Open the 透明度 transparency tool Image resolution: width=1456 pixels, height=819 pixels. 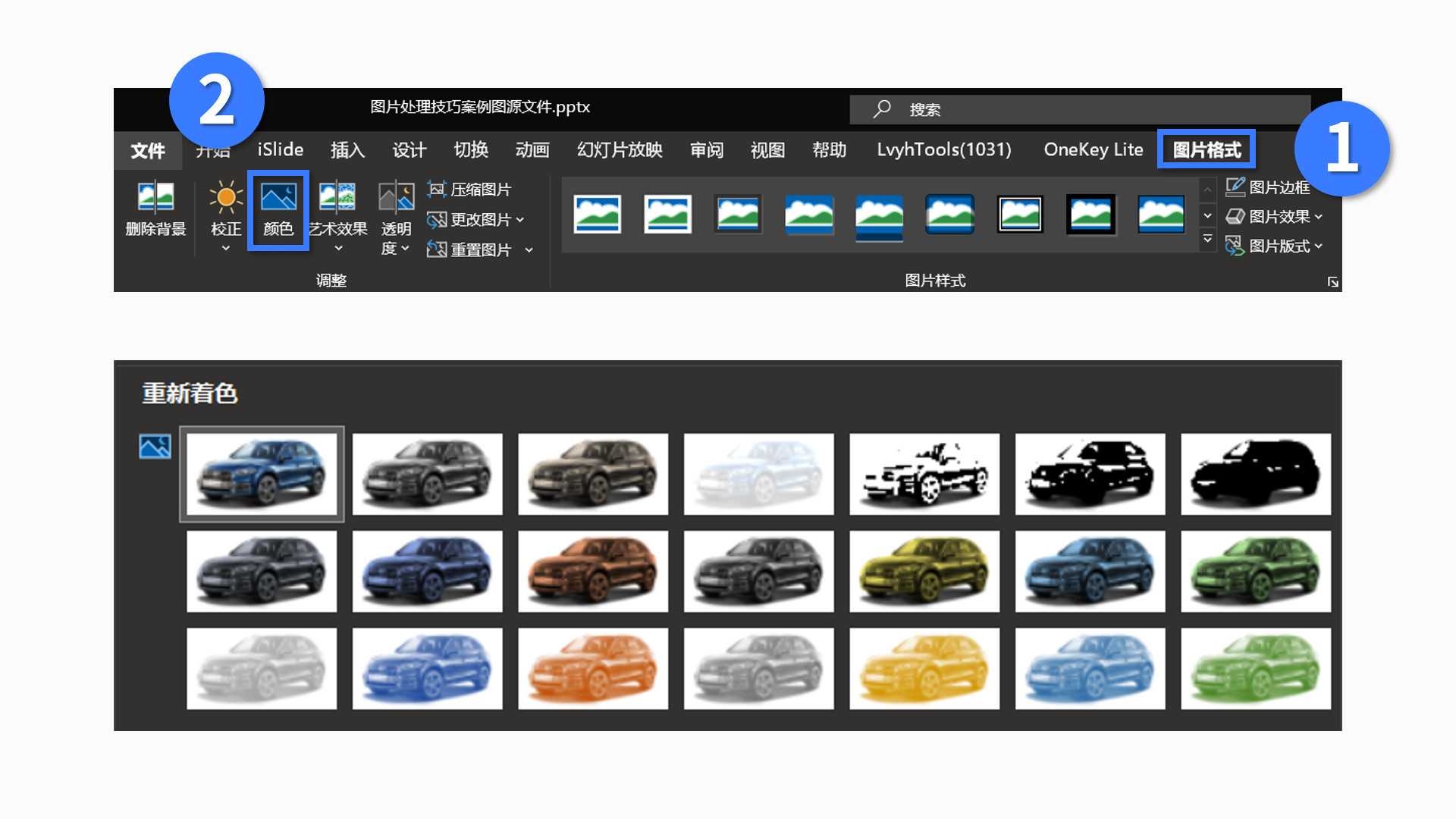(x=396, y=218)
